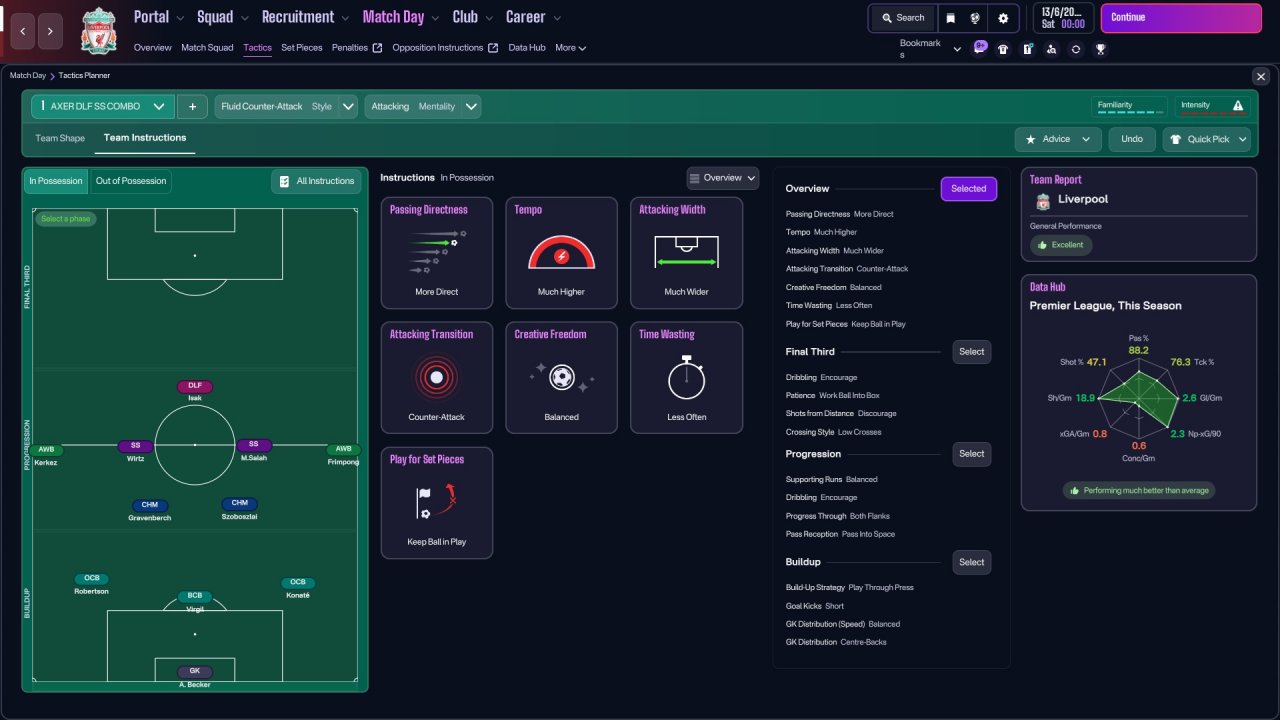Open the All Instructions view

(316, 181)
